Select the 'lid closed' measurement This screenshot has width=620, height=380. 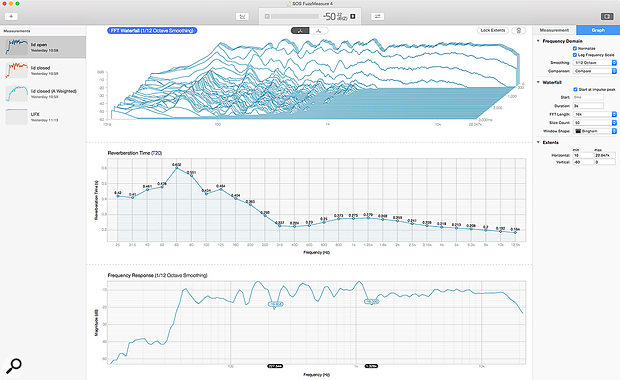(43, 70)
